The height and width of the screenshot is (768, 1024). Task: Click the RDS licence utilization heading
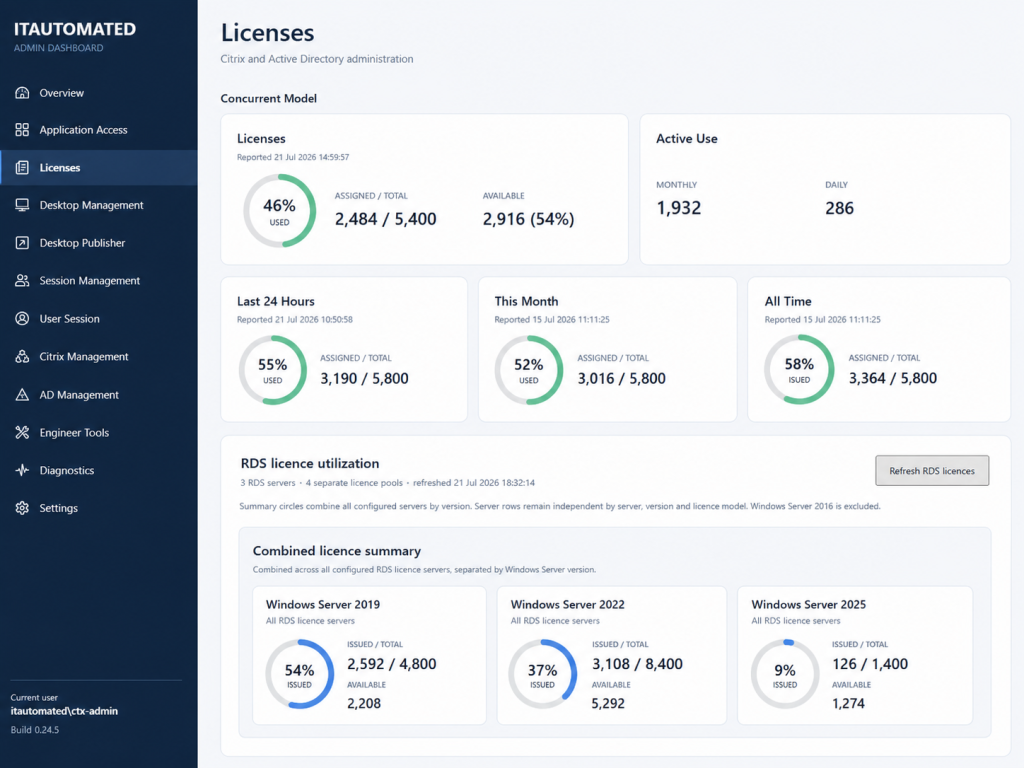tap(310, 464)
